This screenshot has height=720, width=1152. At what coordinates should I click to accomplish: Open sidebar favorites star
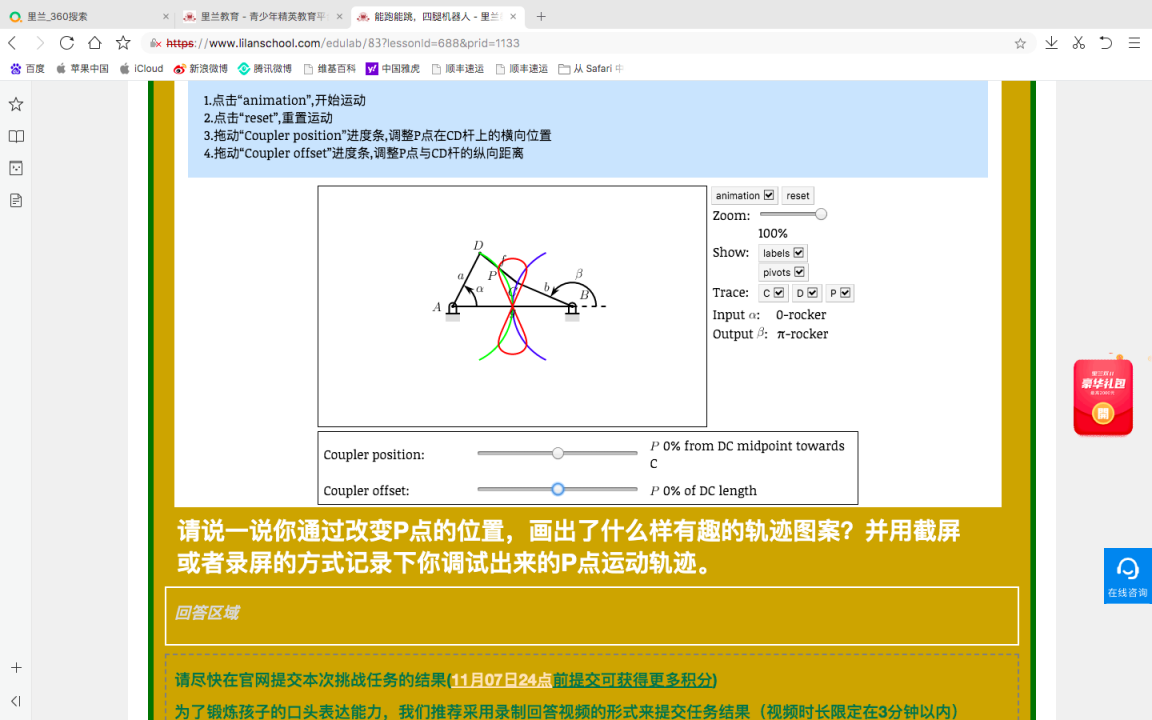[x=15, y=104]
